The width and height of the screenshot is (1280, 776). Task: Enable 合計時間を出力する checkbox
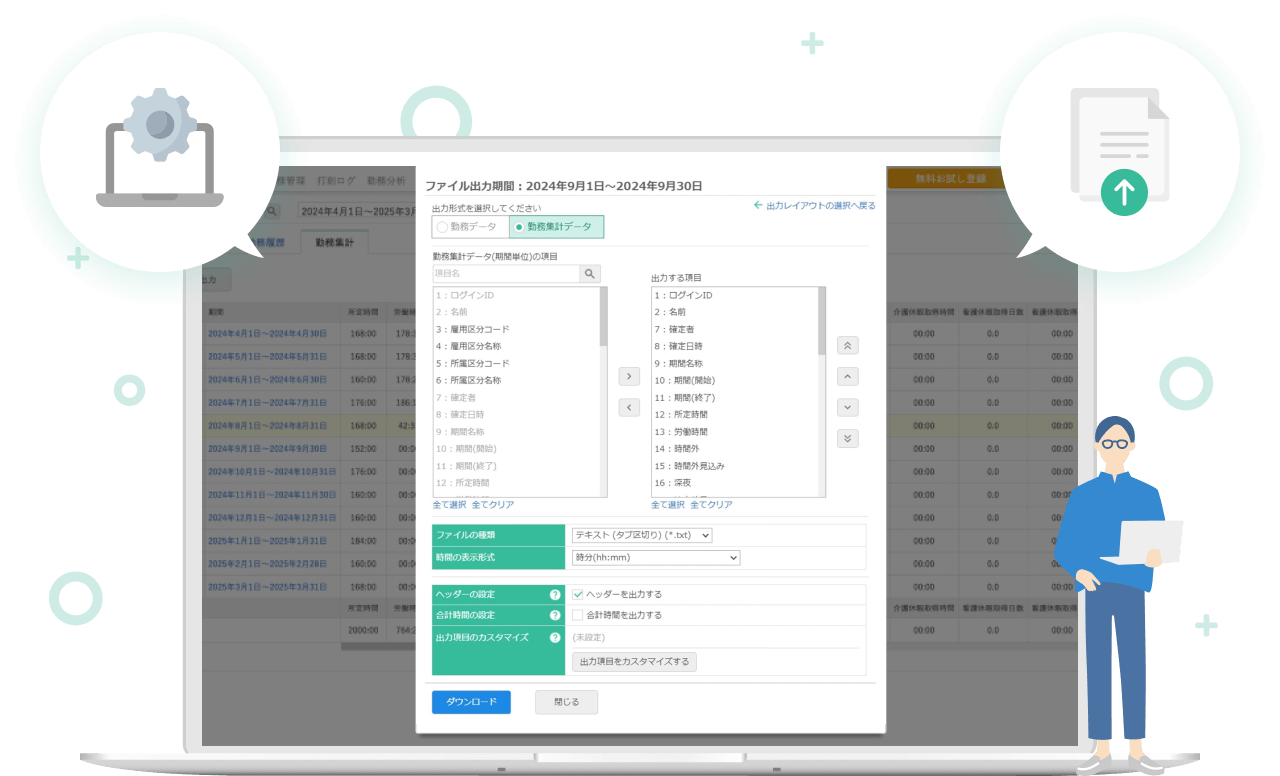[578, 615]
